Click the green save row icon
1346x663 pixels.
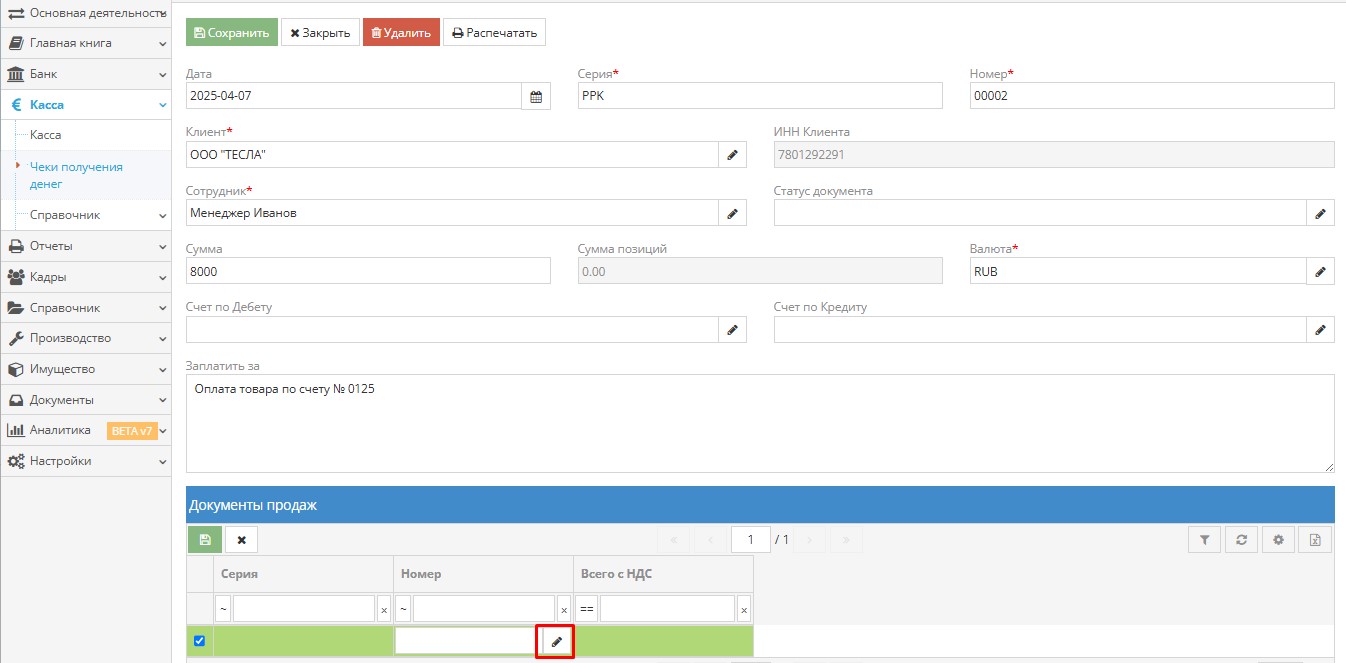pyautogui.click(x=205, y=540)
